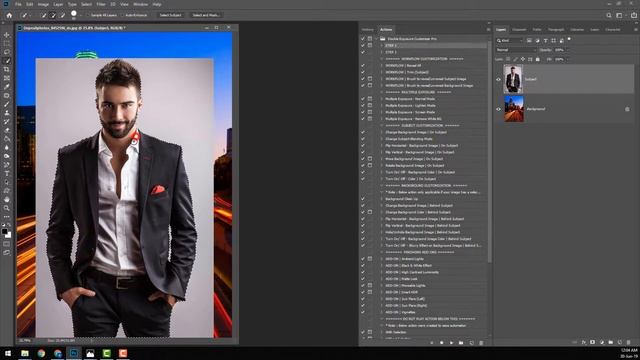This screenshot has width=640, height=360.
Task: Expand ADD-ON Ambient Lights action
Action: pos(382,259)
